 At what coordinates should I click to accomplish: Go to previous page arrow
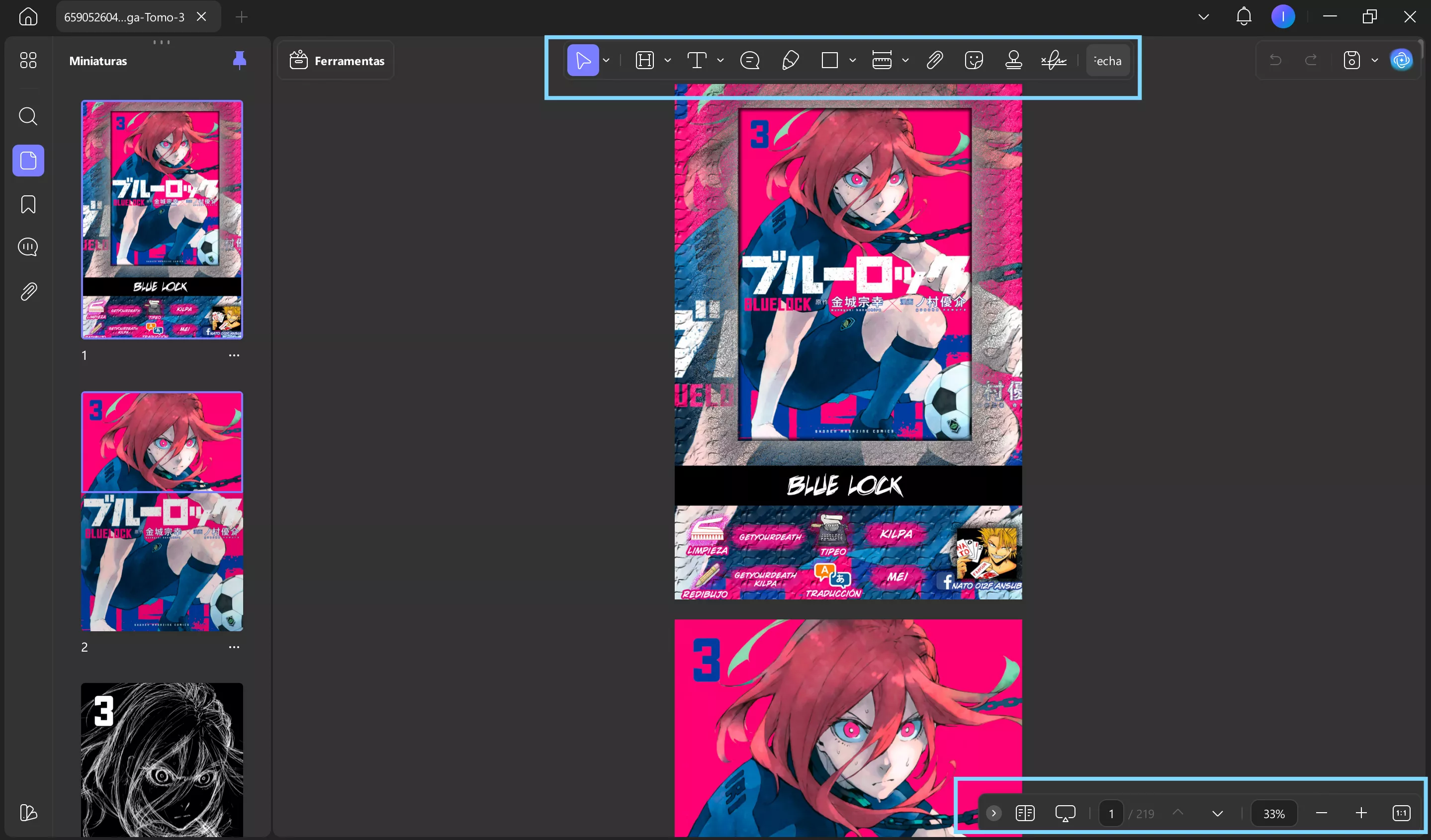click(1178, 813)
